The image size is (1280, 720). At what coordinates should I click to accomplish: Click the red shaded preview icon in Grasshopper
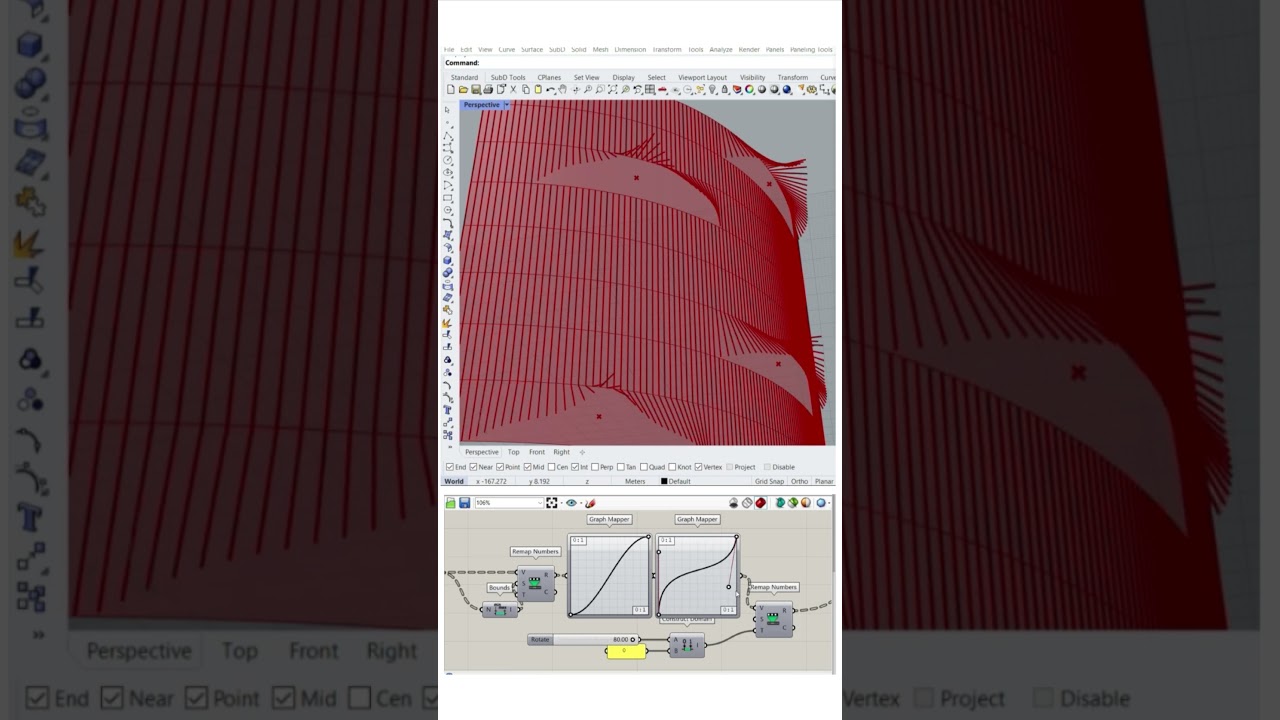click(761, 503)
